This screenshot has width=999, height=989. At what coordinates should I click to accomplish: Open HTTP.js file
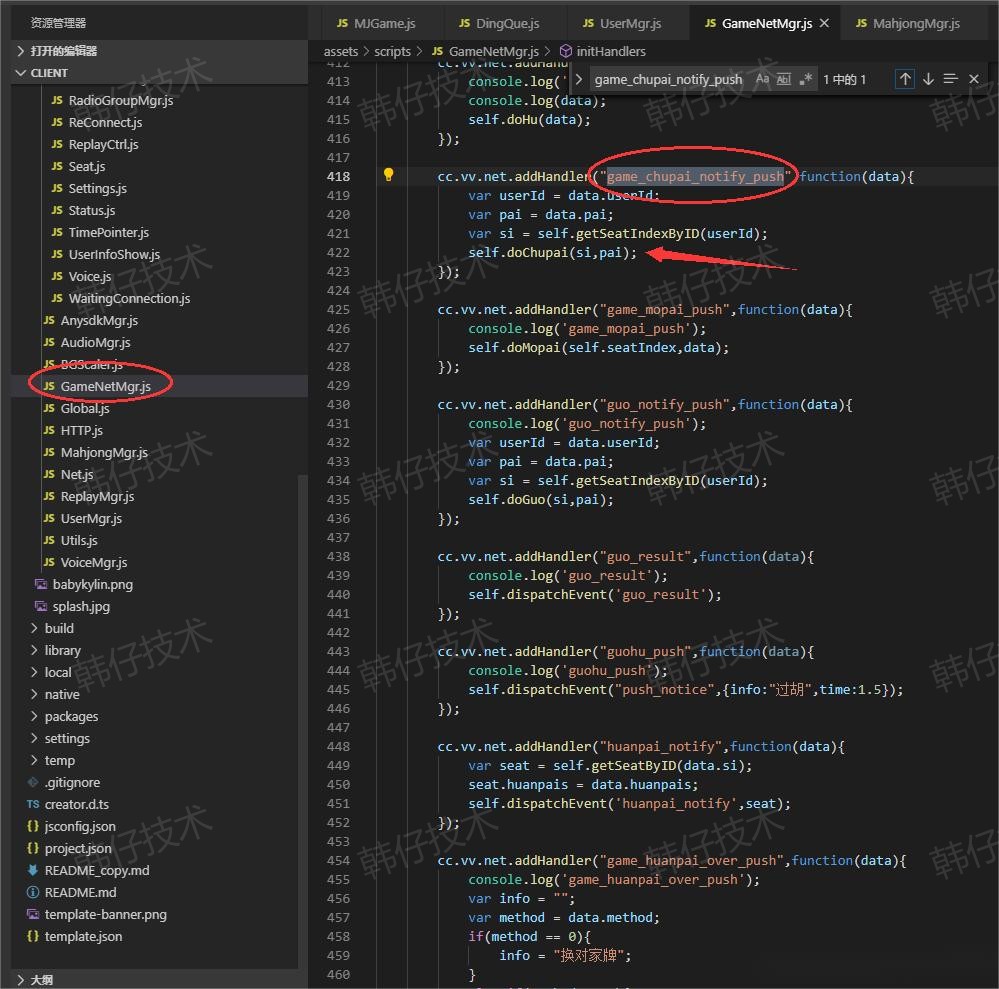(x=82, y=431)
